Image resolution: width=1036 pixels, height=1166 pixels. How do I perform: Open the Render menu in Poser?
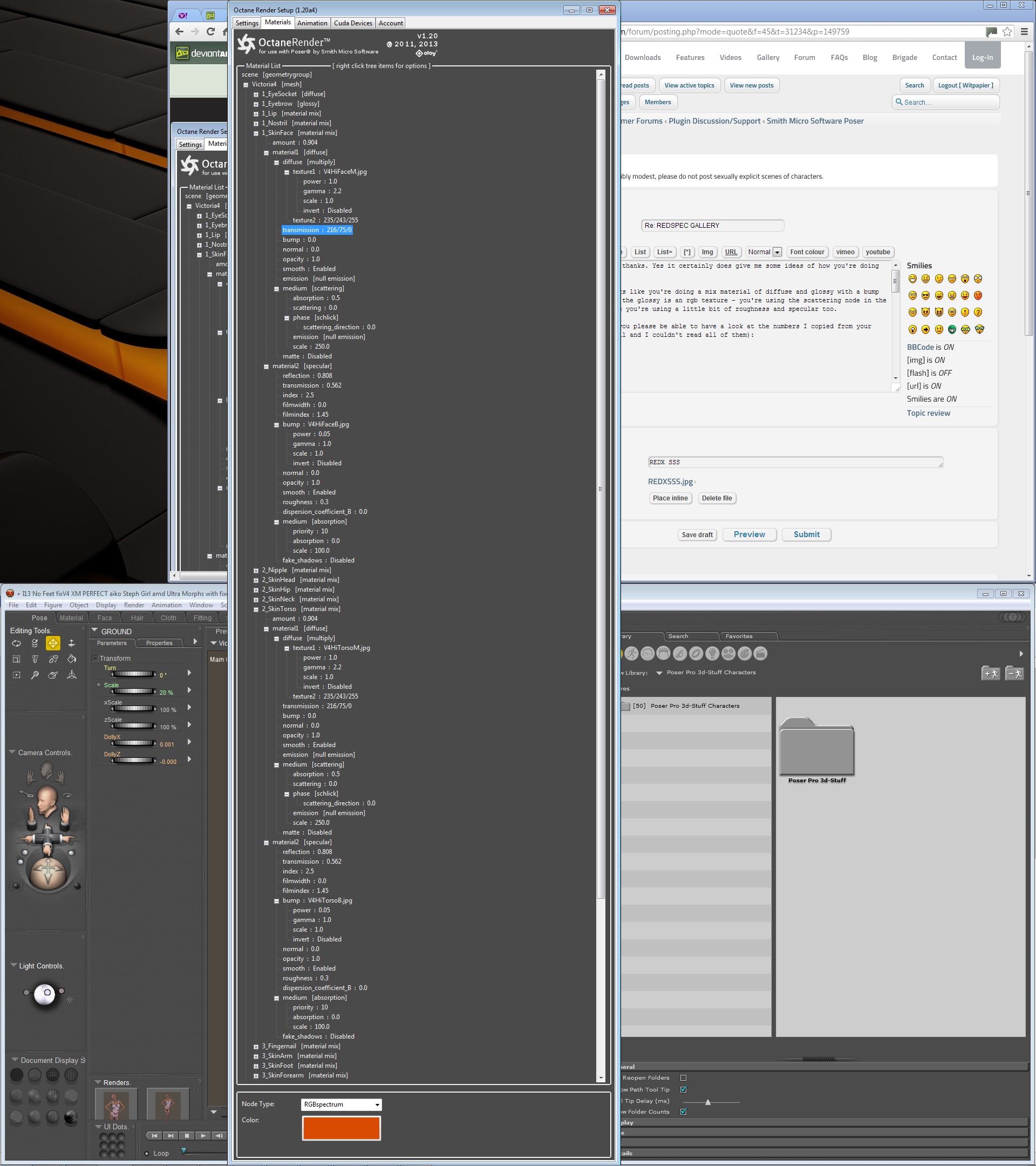point(134,605)
